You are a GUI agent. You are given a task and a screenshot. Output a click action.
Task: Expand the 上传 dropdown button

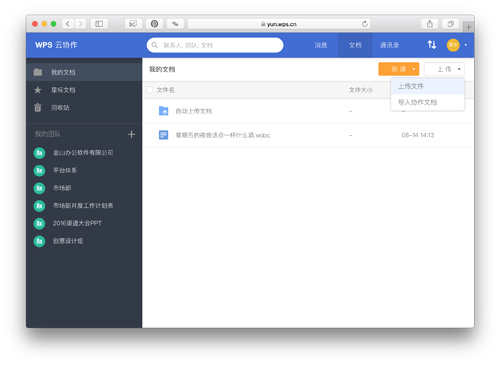[444, 69]
